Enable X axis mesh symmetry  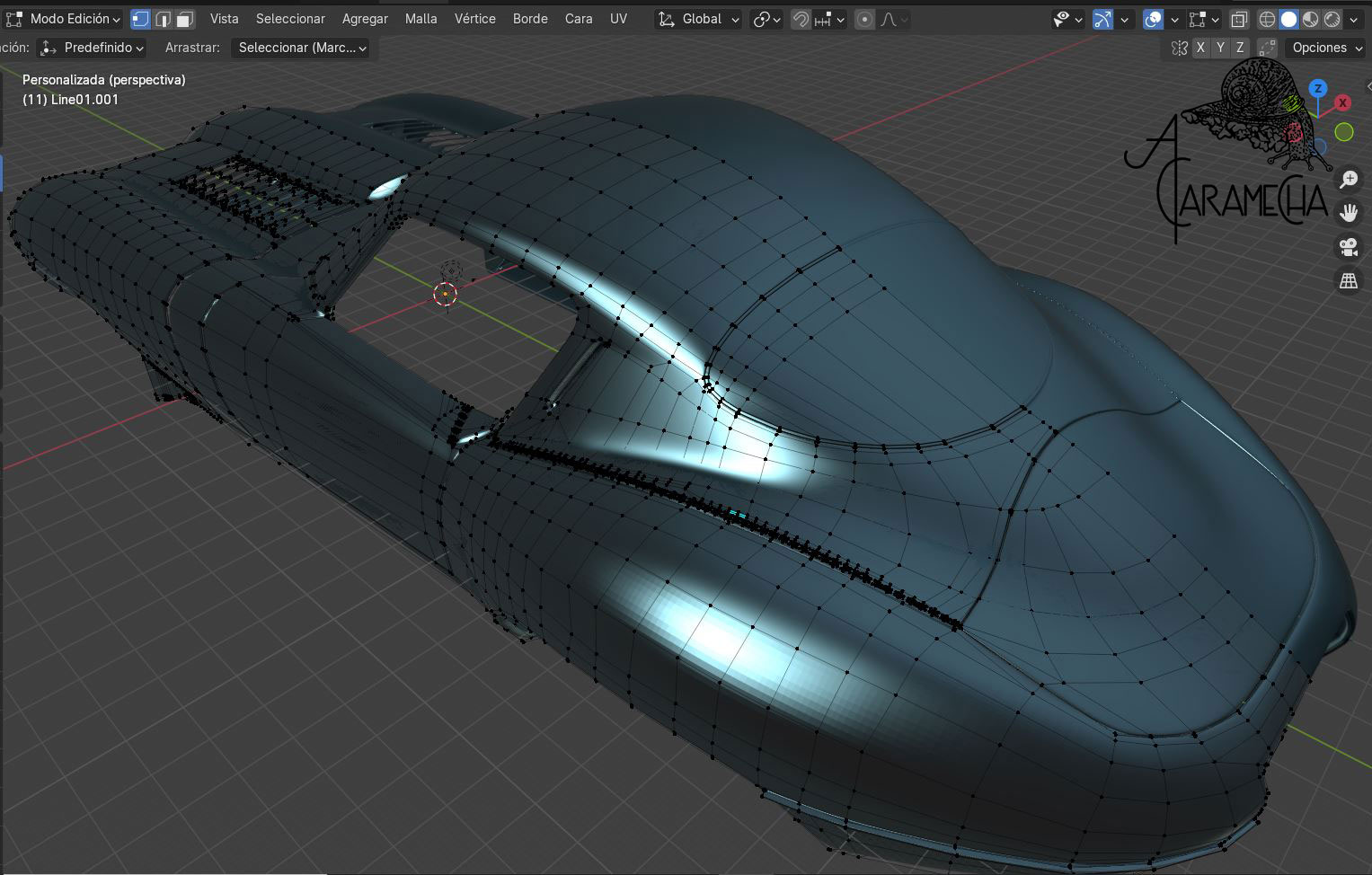pyautogui.click(x=1200, y=48)
